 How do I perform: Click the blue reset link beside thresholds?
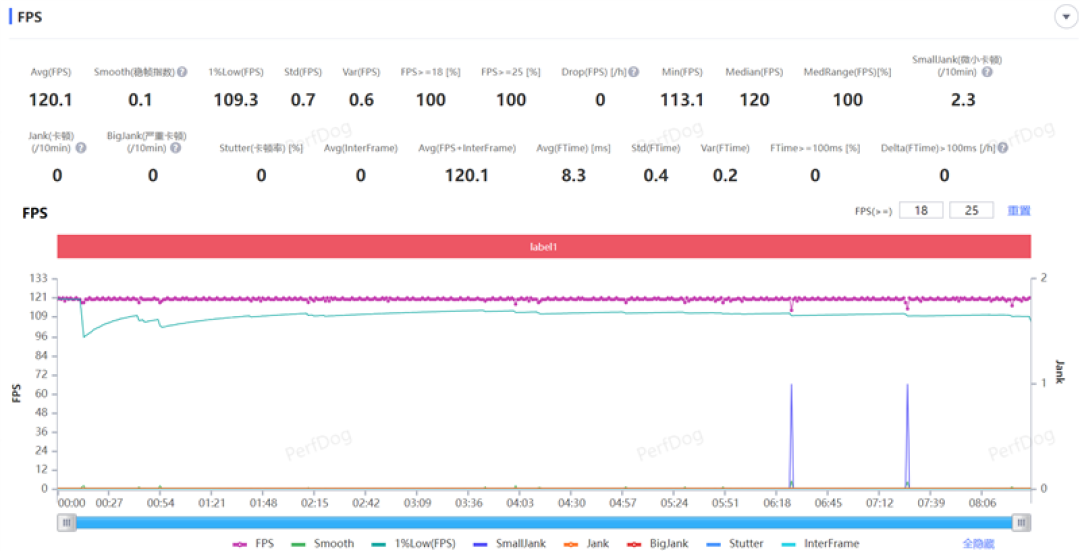click(1019, 211)
